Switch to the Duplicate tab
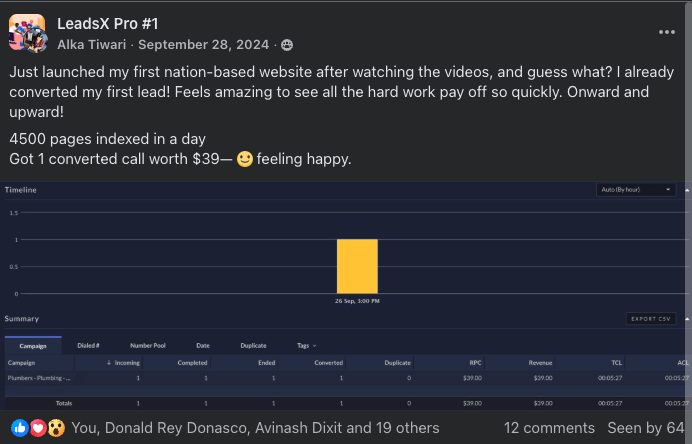Image resolution: width=692 pixels, height=444 pixels. click(253, 345)
